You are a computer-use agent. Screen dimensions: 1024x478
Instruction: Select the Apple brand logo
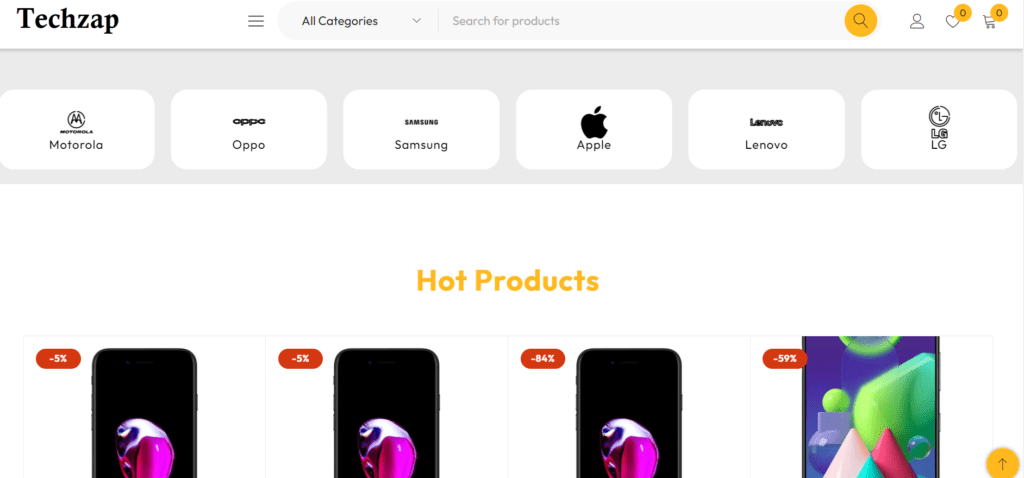[594, 121]
